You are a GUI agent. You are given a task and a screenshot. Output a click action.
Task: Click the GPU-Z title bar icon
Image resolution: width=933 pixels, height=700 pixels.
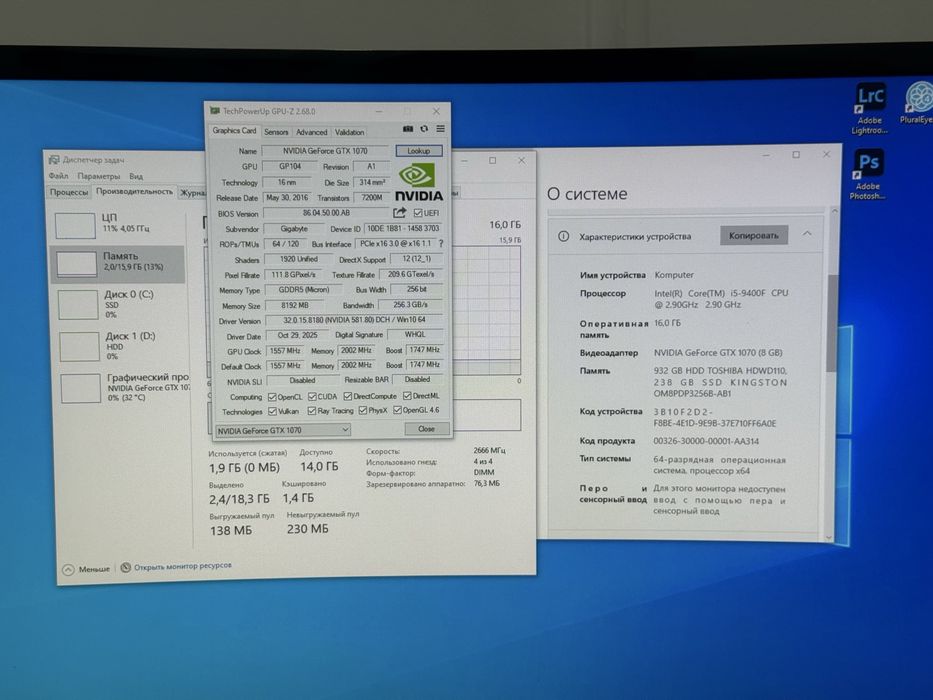215,111
